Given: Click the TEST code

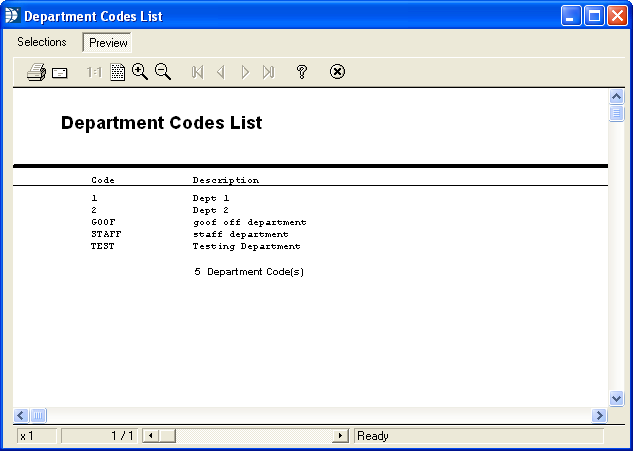Looking at the screenshot, I should [103, 246].
